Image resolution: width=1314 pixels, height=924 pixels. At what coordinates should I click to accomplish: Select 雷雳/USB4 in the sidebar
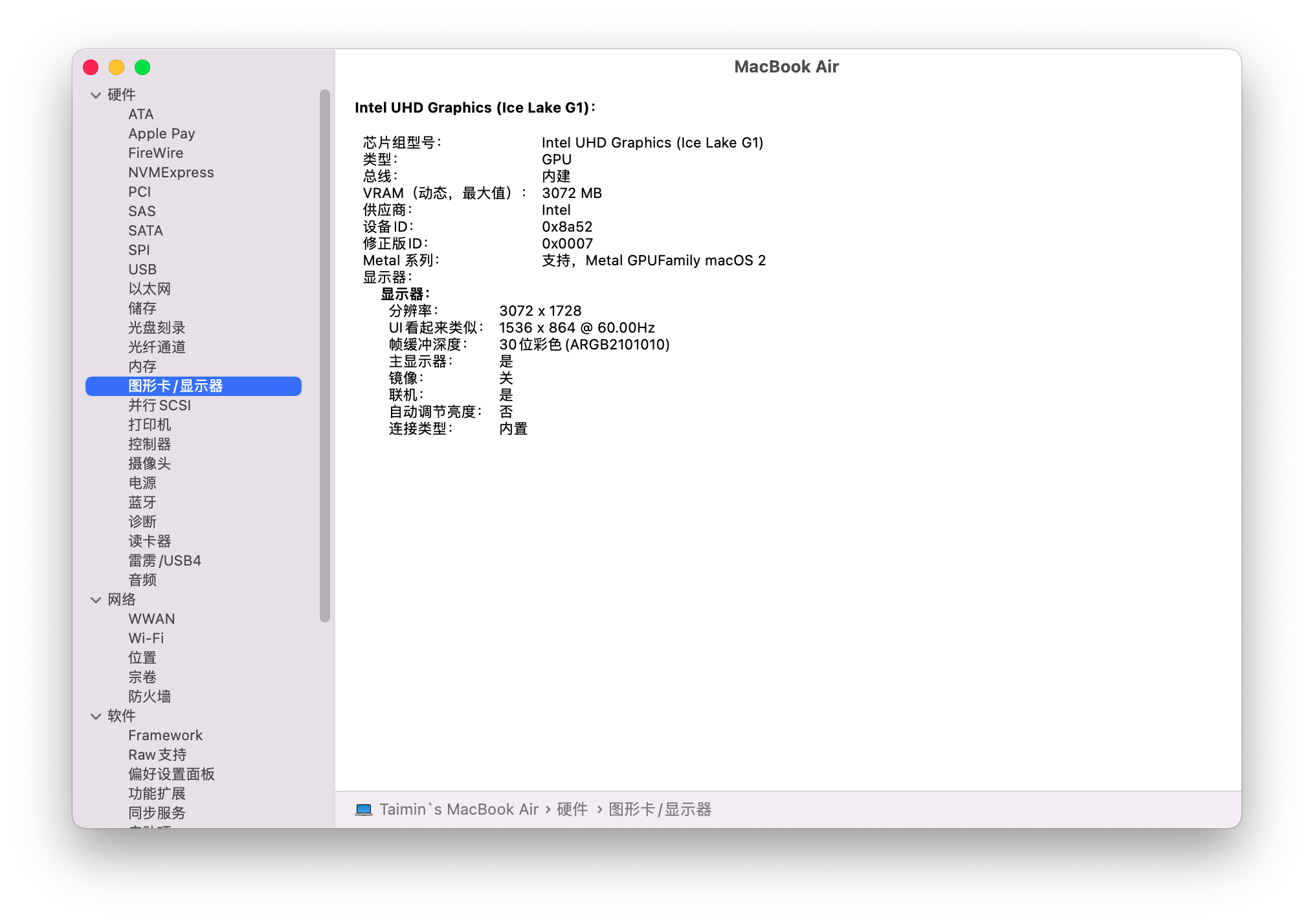tap(164, 560)
